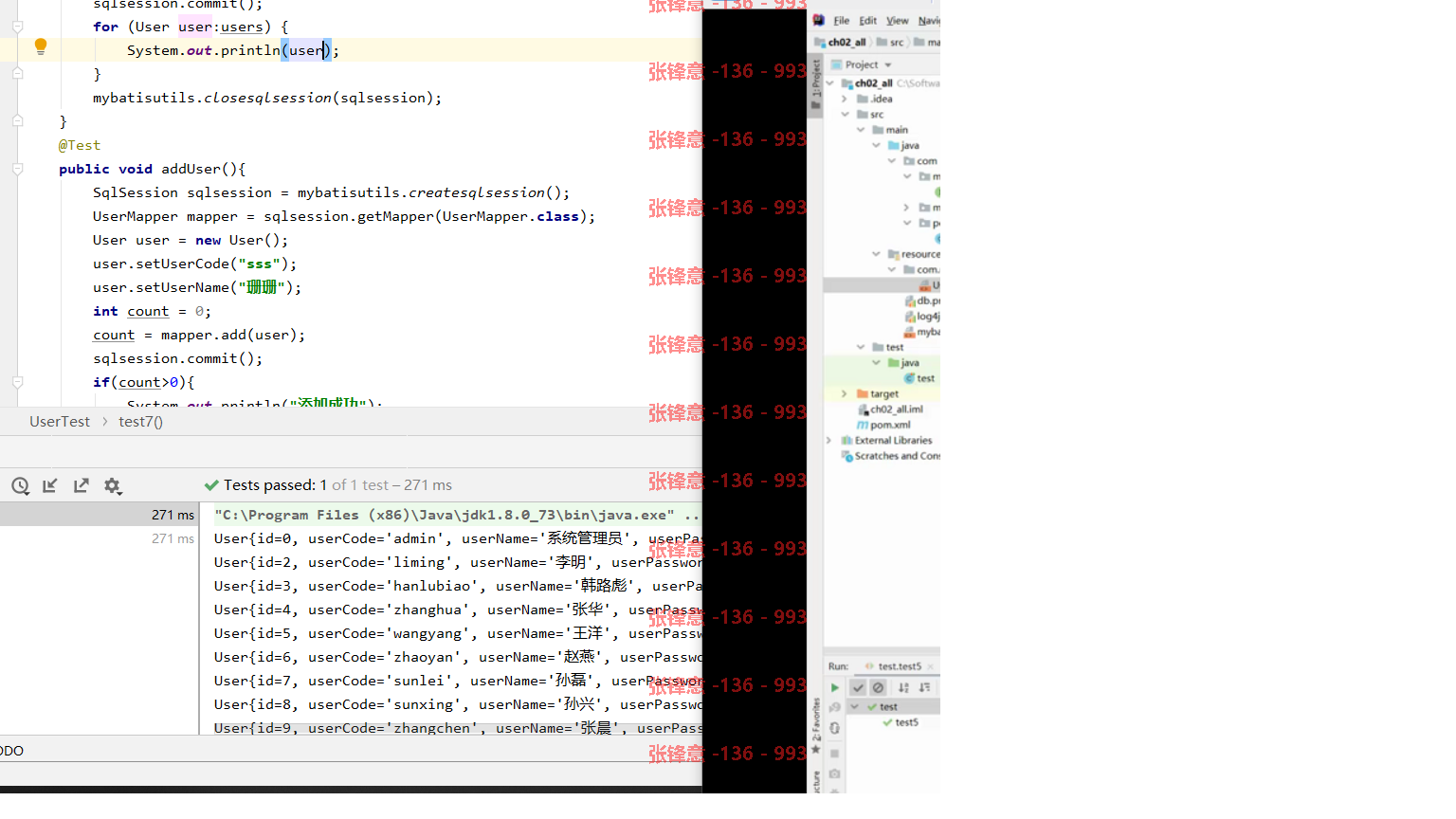Open the run panel gear settings
Screen dimensions: 1456x819
[x=113, y=485]
